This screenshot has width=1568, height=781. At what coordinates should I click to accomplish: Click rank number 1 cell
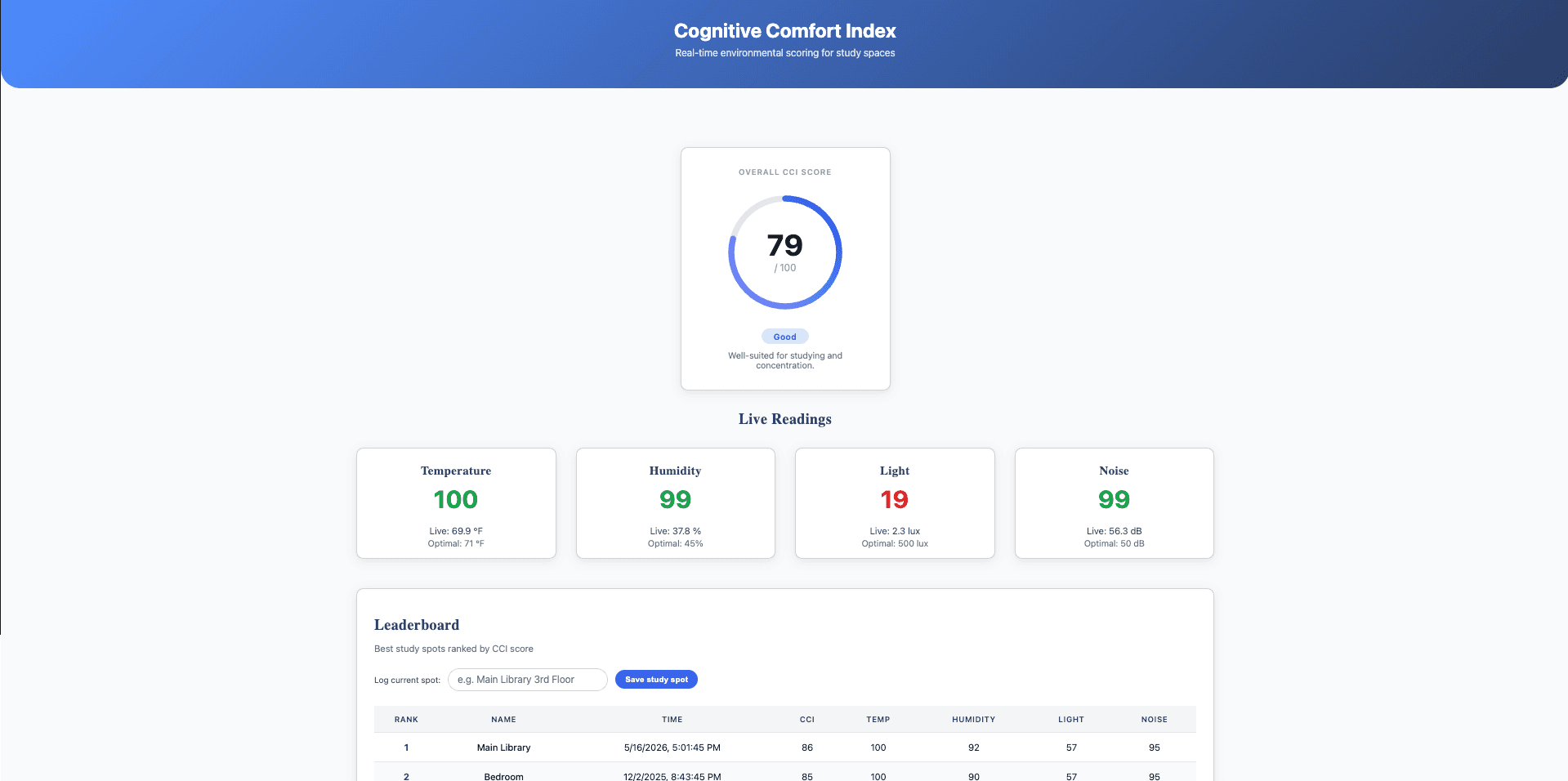click(x=406, y=748)
